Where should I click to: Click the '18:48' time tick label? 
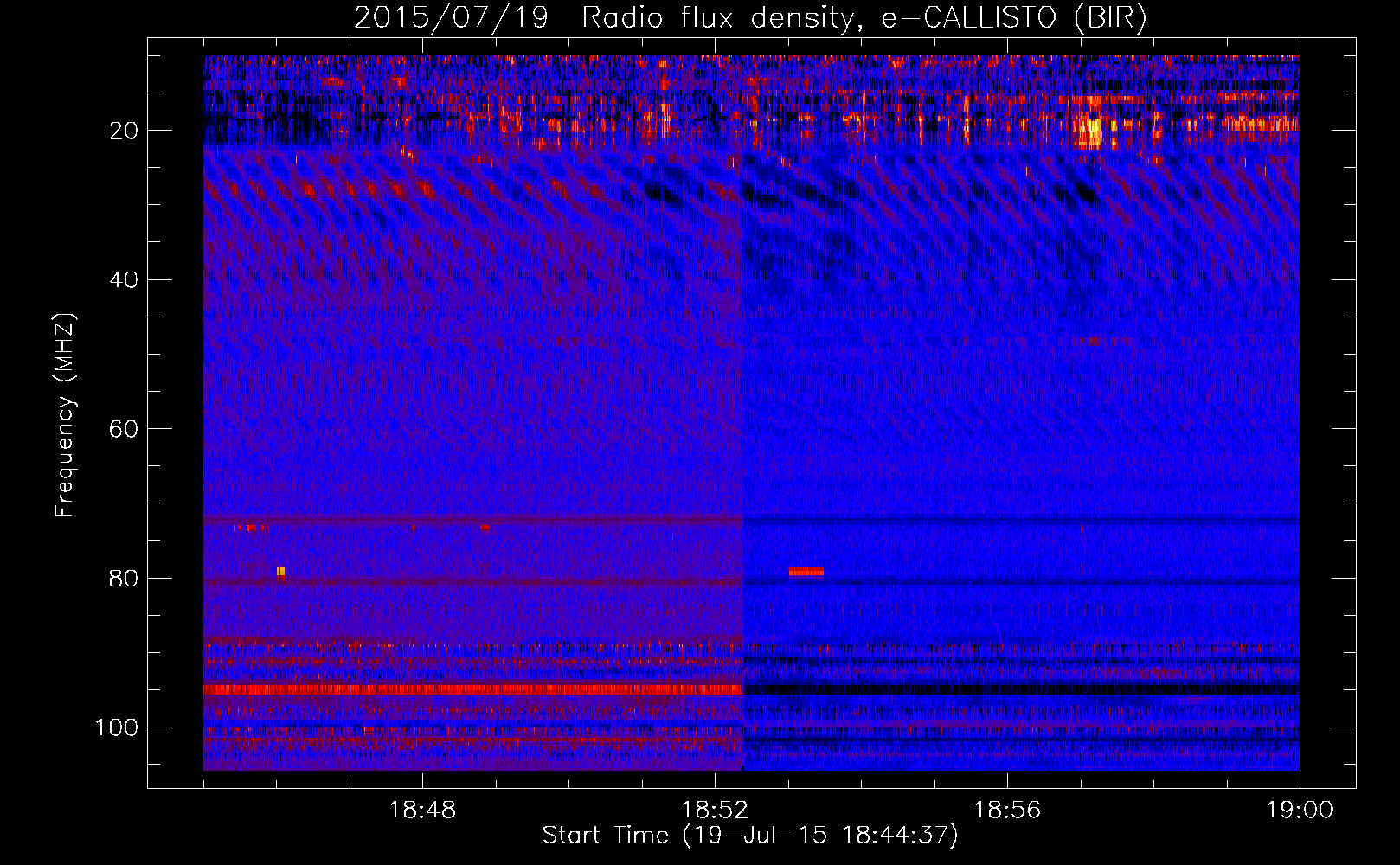coord(422,811)
